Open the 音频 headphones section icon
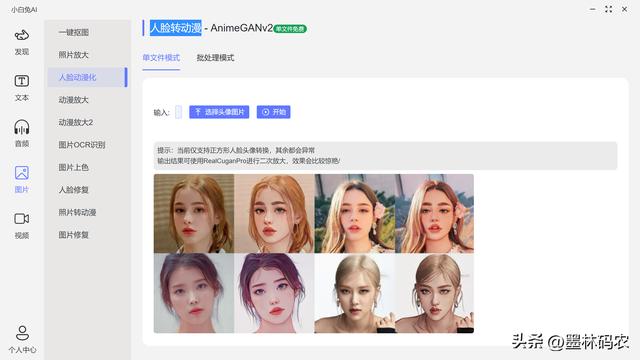 [22, 127]
